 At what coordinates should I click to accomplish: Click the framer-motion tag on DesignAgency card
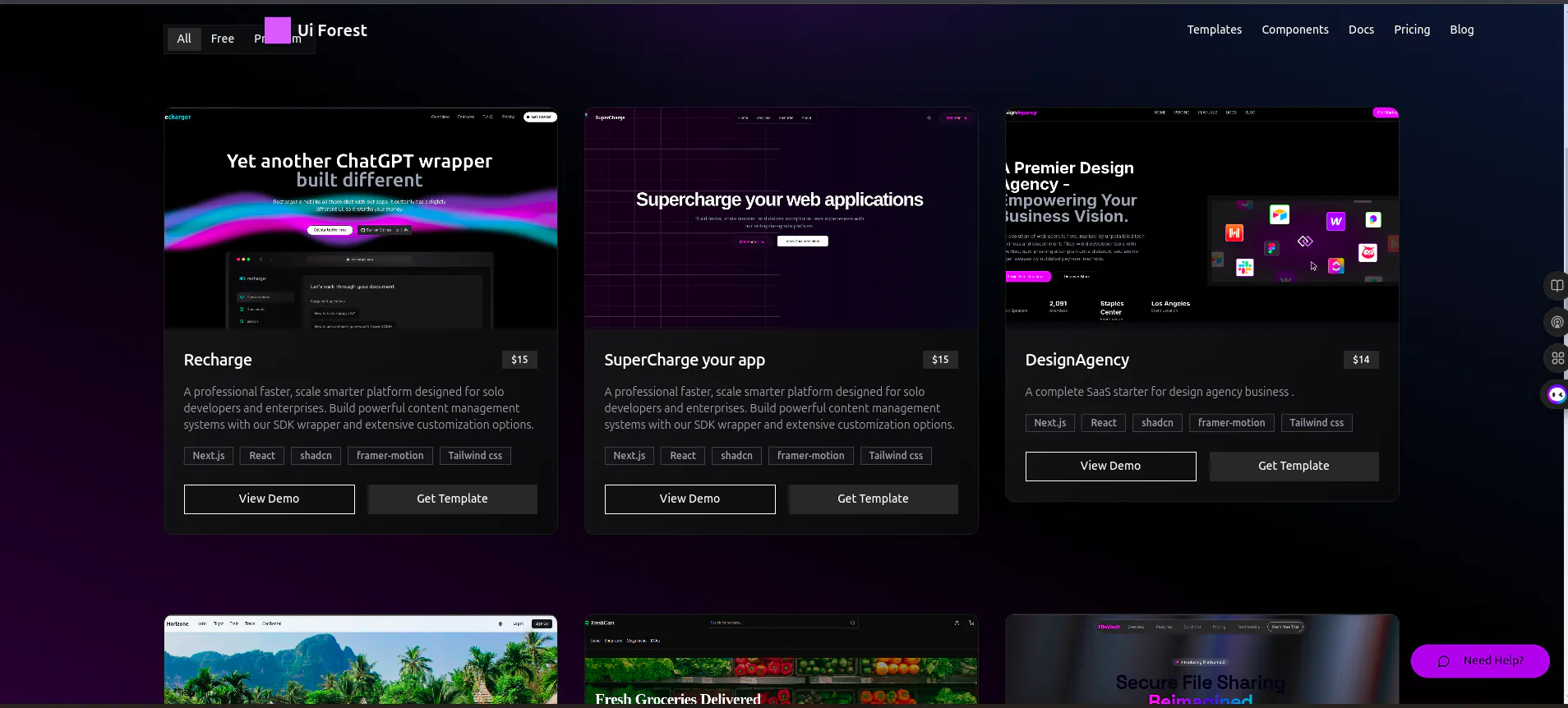tap(1232, 423)
